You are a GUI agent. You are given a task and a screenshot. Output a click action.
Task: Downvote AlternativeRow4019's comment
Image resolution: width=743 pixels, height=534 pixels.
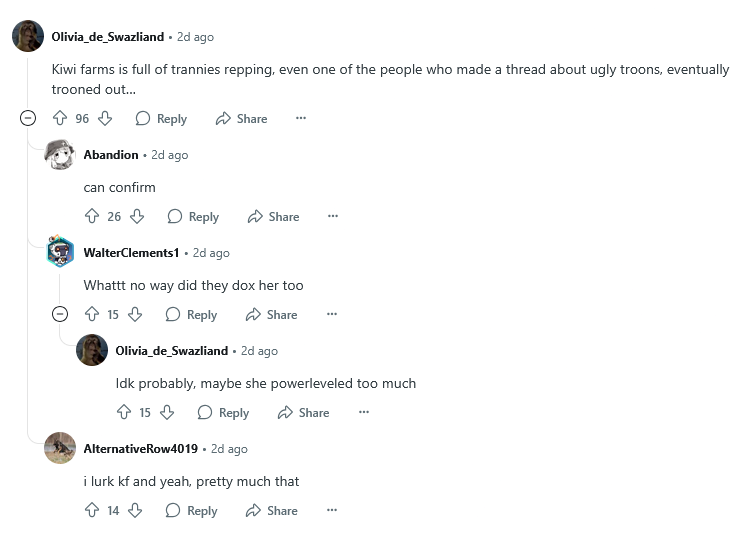click(x=136, y=510)
